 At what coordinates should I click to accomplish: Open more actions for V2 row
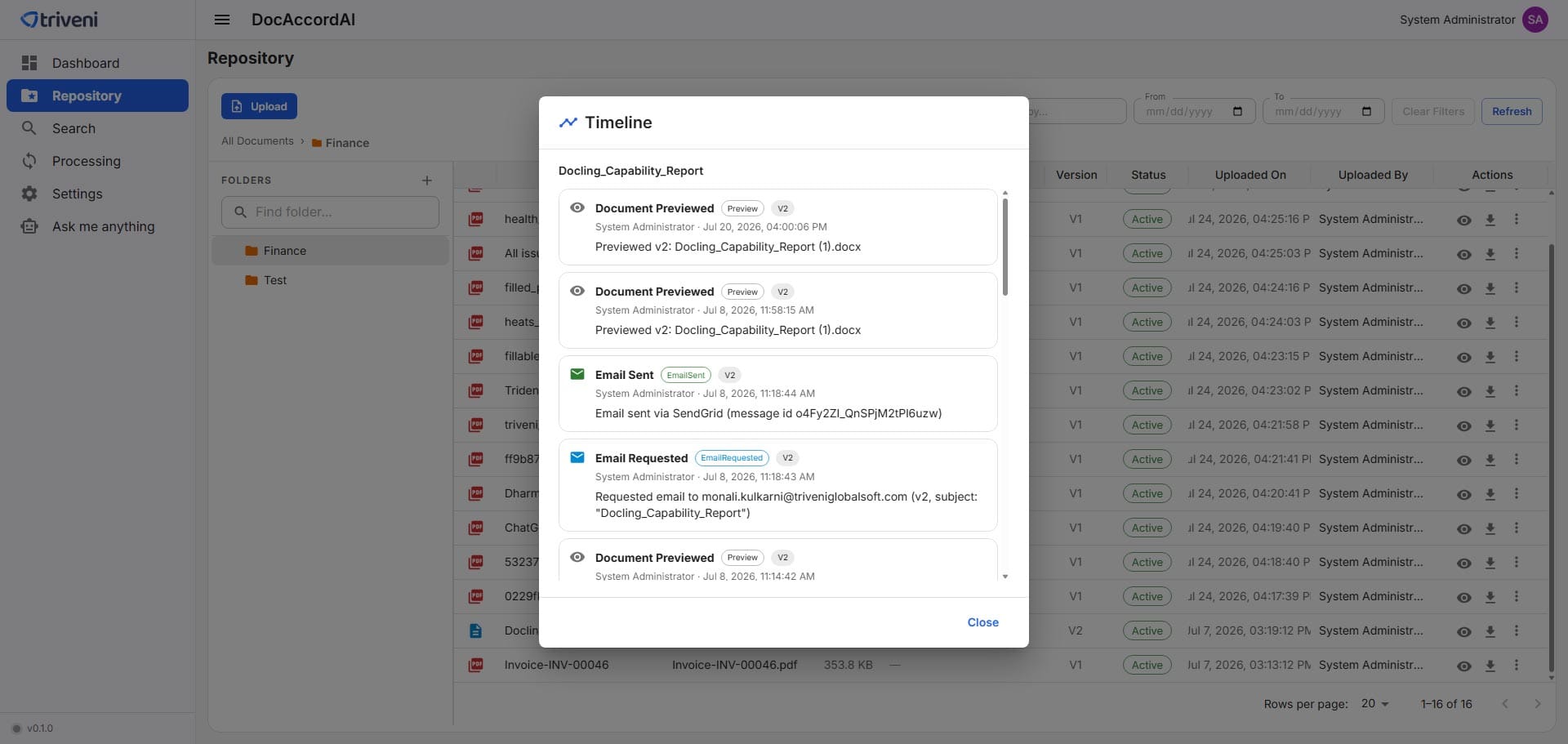tap(1517, 630)
